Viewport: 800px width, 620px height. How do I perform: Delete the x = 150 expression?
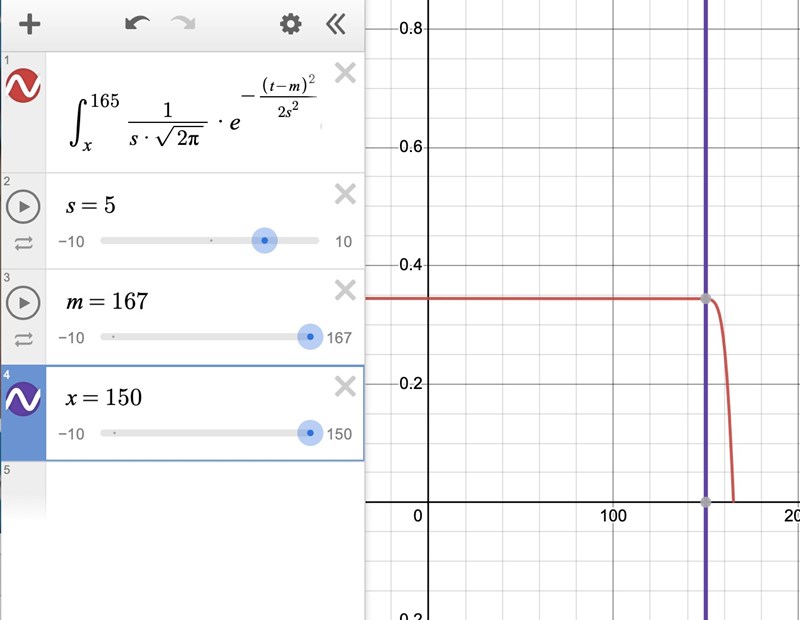344,386
